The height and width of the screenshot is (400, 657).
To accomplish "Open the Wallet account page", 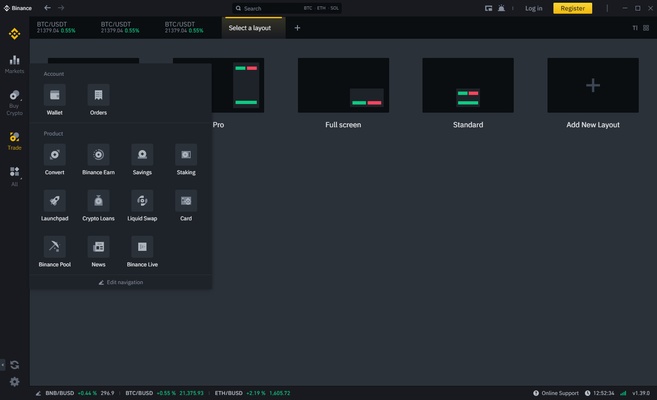I will point(54,100).
